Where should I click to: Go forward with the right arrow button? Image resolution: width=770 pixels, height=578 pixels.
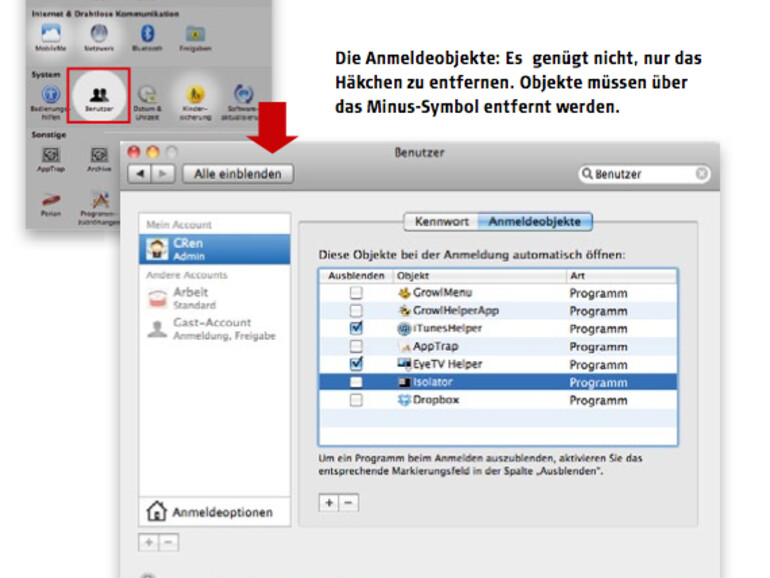(x=163, y=174)
